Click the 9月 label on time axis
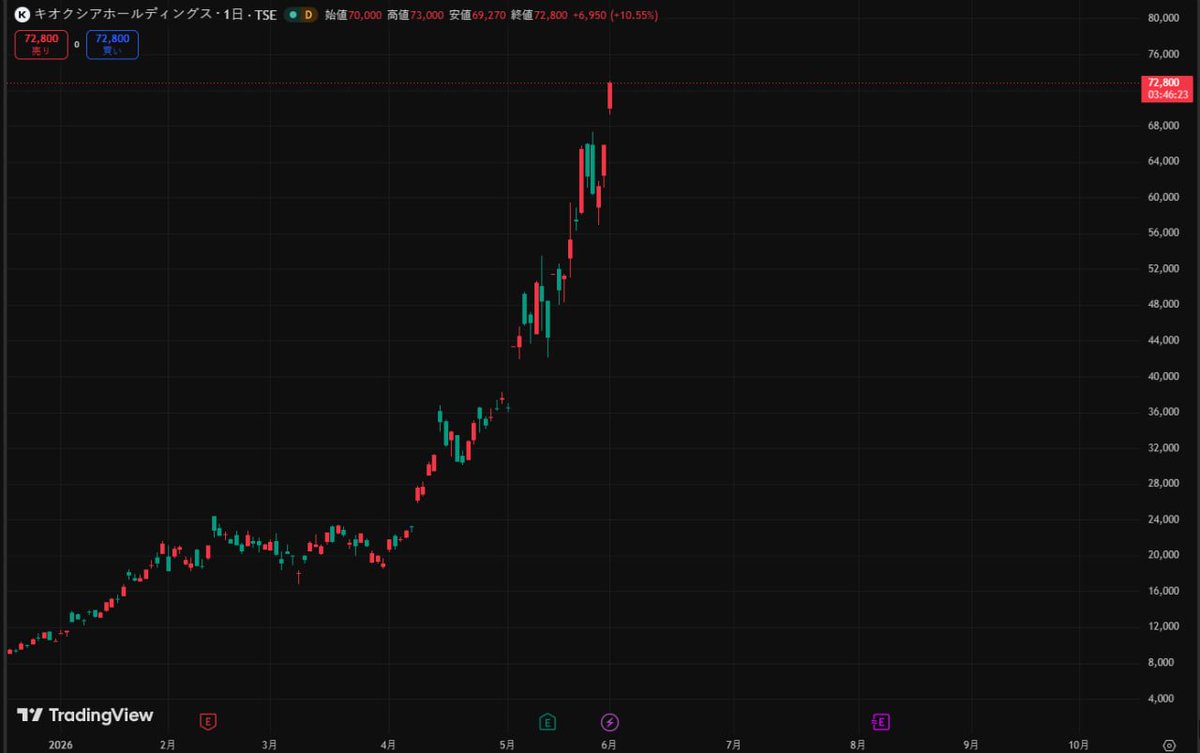 (971, 745)
